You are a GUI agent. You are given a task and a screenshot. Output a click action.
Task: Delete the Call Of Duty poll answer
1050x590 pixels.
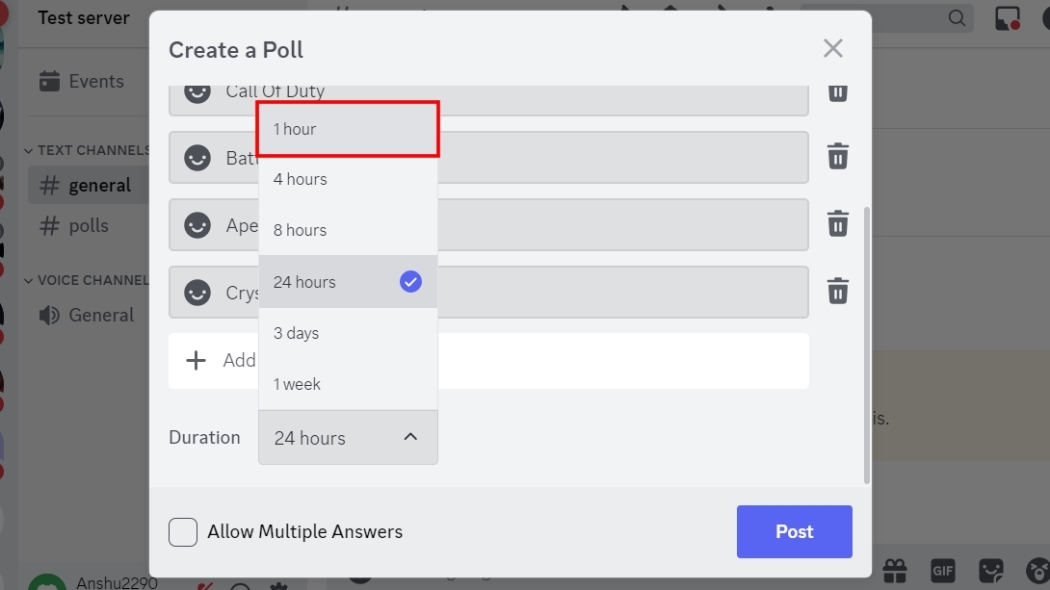pyautogui.click(x=837, y=91)
